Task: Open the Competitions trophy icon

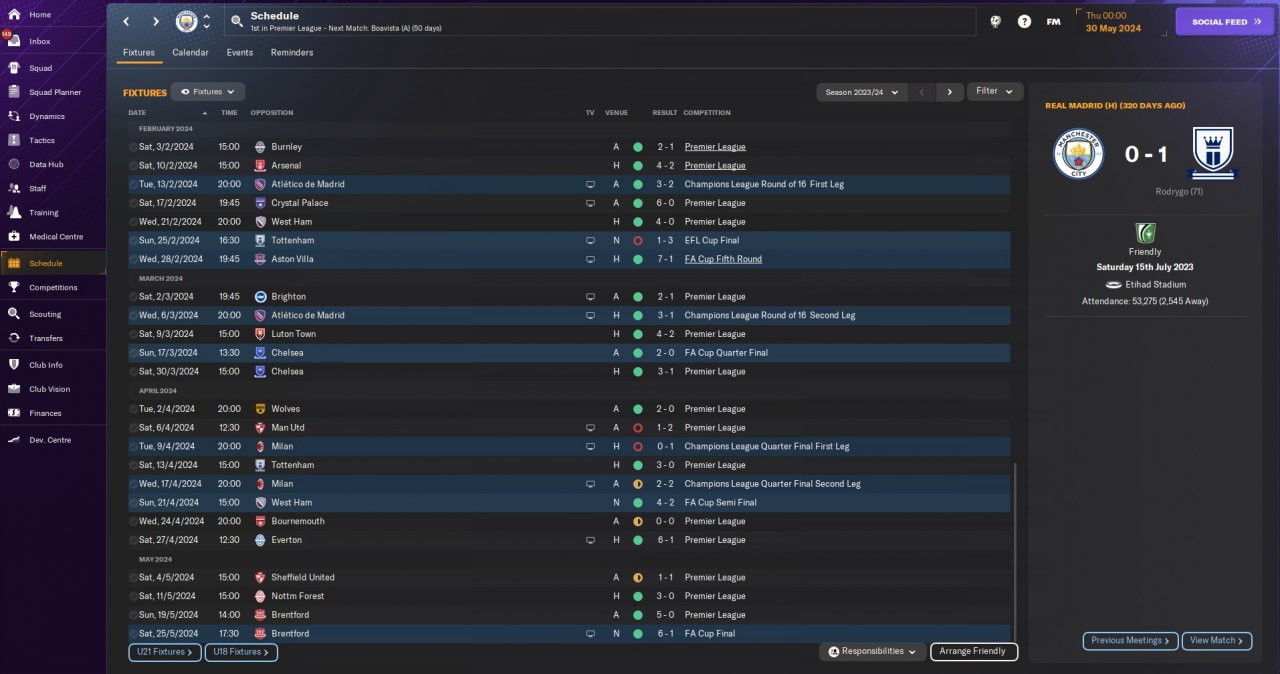Action: 14,287
